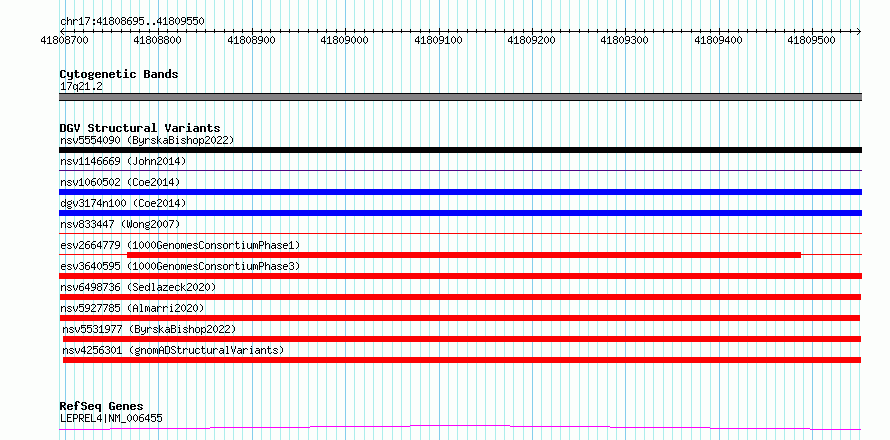Viewport: 890px width, 440px height.
Task: Click the blue nsv1060502 variant bar
Action: click(x=460, y=192)
